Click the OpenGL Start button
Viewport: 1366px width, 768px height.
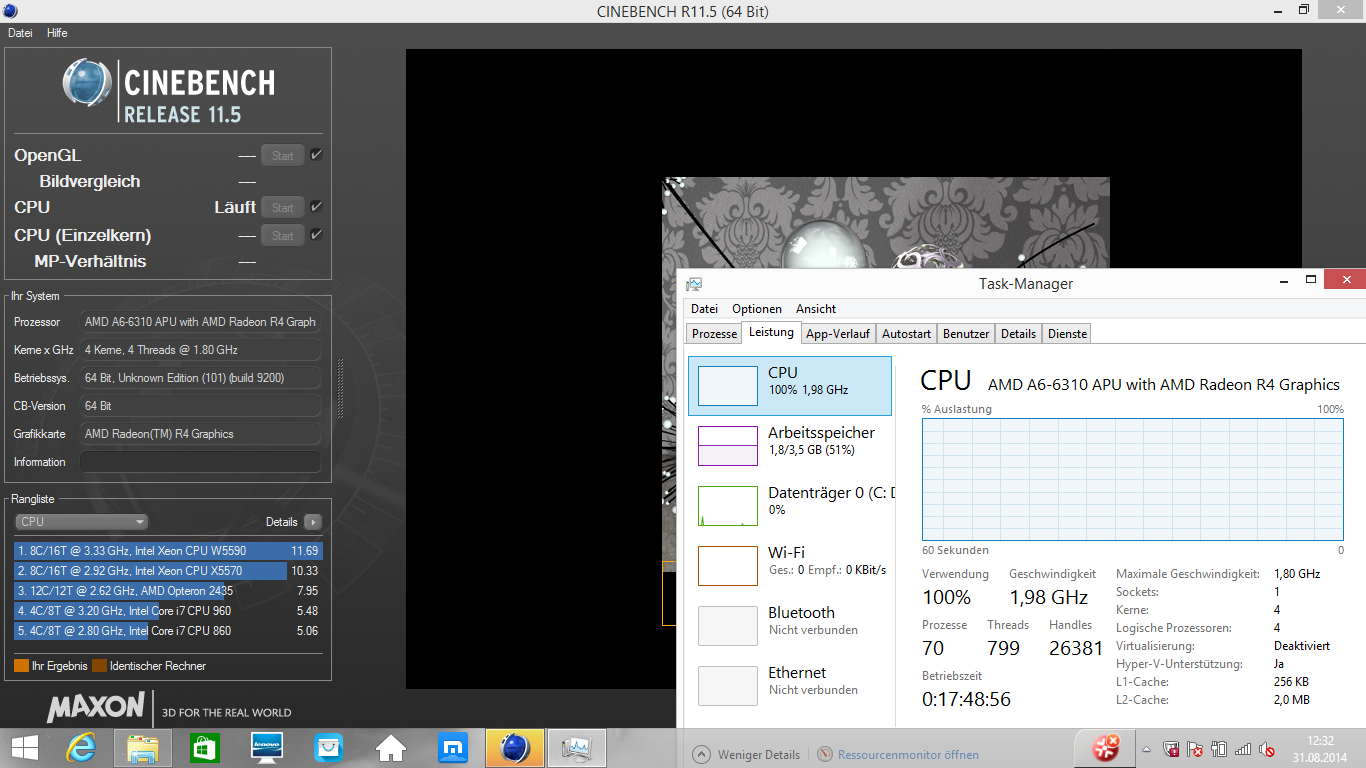(x=283, y=155)
